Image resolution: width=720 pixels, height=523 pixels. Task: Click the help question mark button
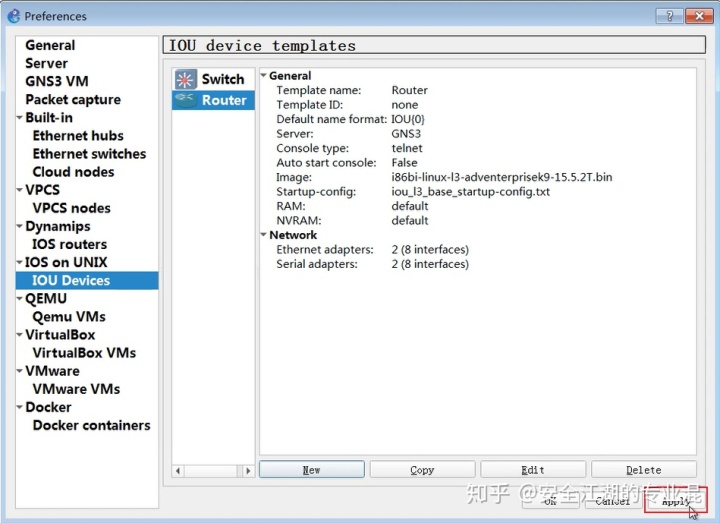[x=669, y=16]
